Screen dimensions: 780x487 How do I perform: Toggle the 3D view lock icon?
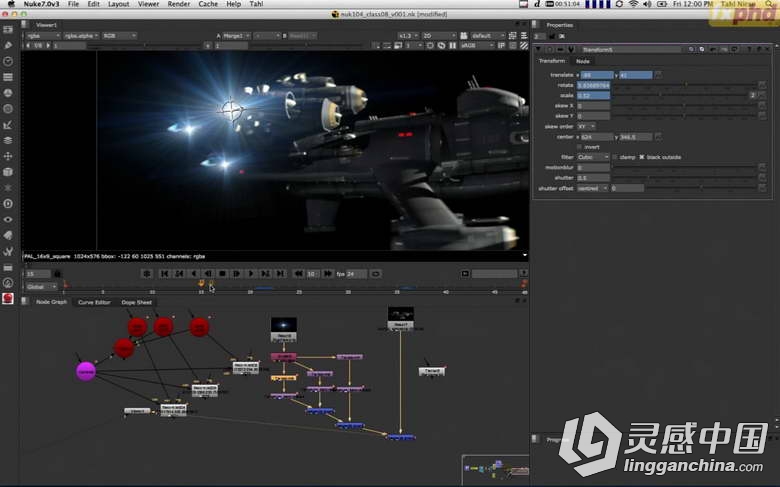click(464, 36)
